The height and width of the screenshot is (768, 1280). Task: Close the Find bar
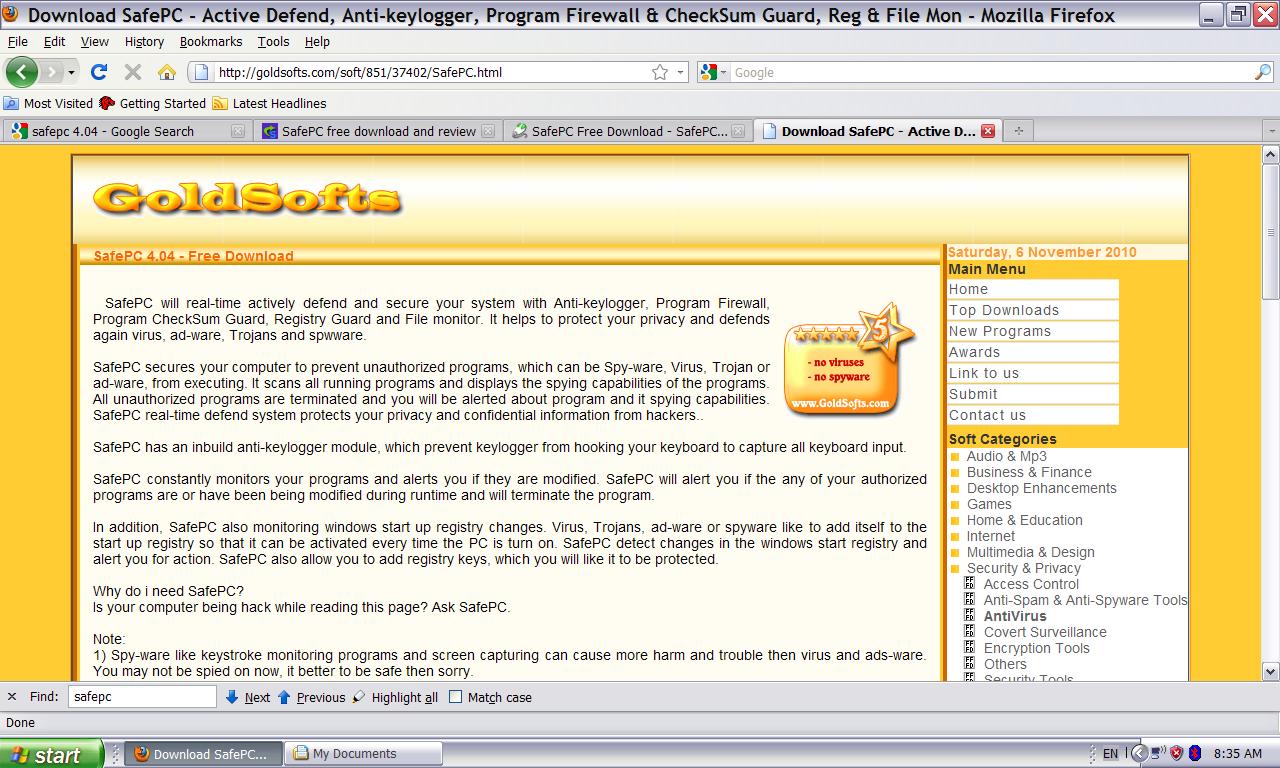[12, 697]
